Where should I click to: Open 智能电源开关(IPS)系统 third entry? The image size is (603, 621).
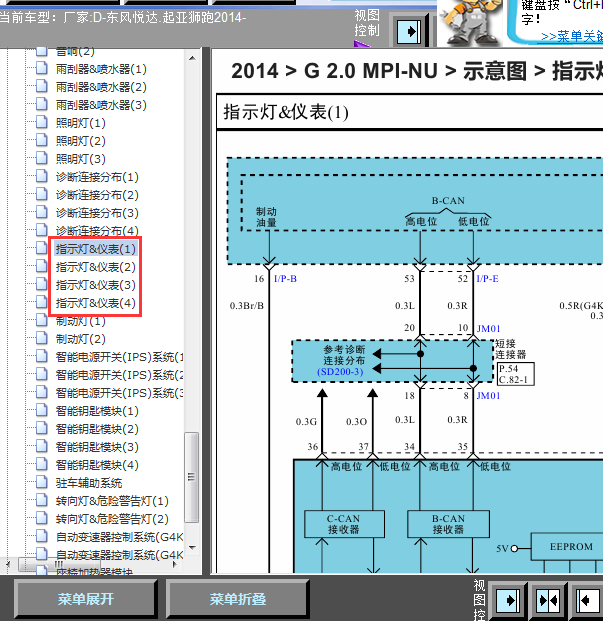(x=119, y=393)
